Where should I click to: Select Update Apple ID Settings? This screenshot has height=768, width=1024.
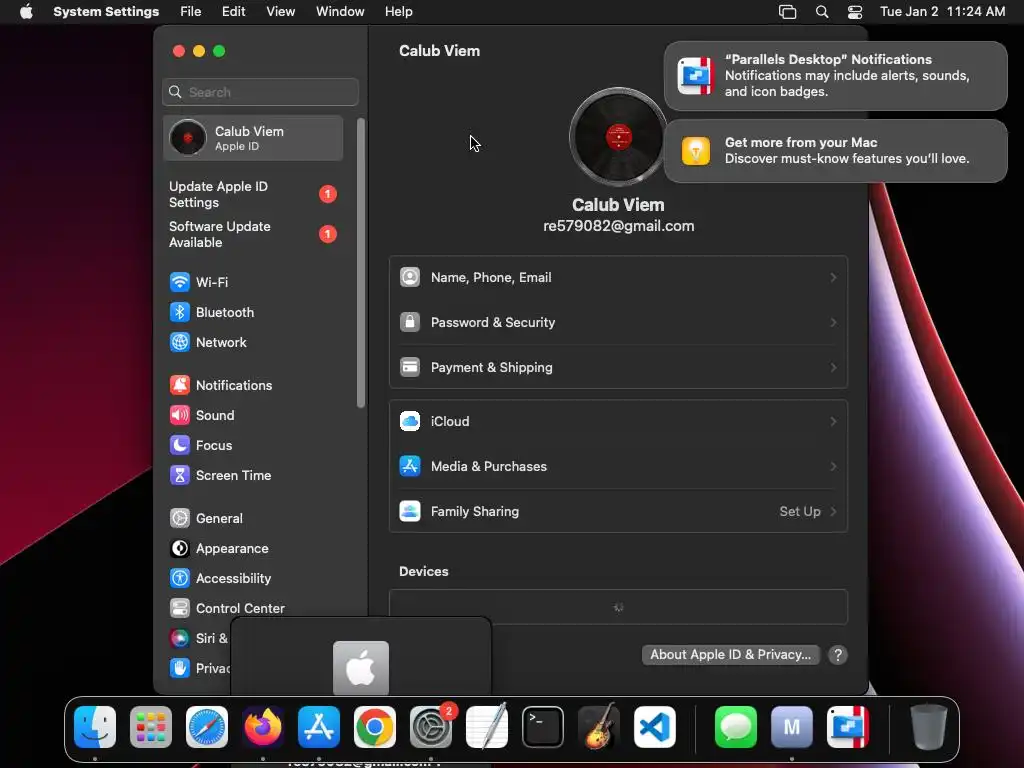coord(252,195)
